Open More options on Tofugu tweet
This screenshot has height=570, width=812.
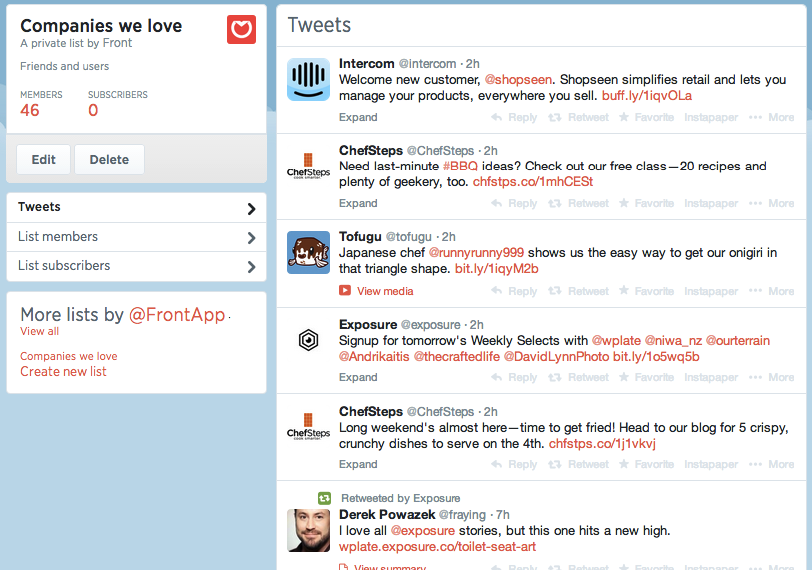772,291
